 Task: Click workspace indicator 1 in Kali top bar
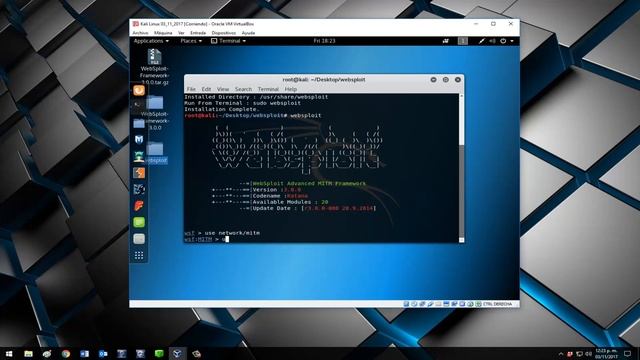point(462,41)
